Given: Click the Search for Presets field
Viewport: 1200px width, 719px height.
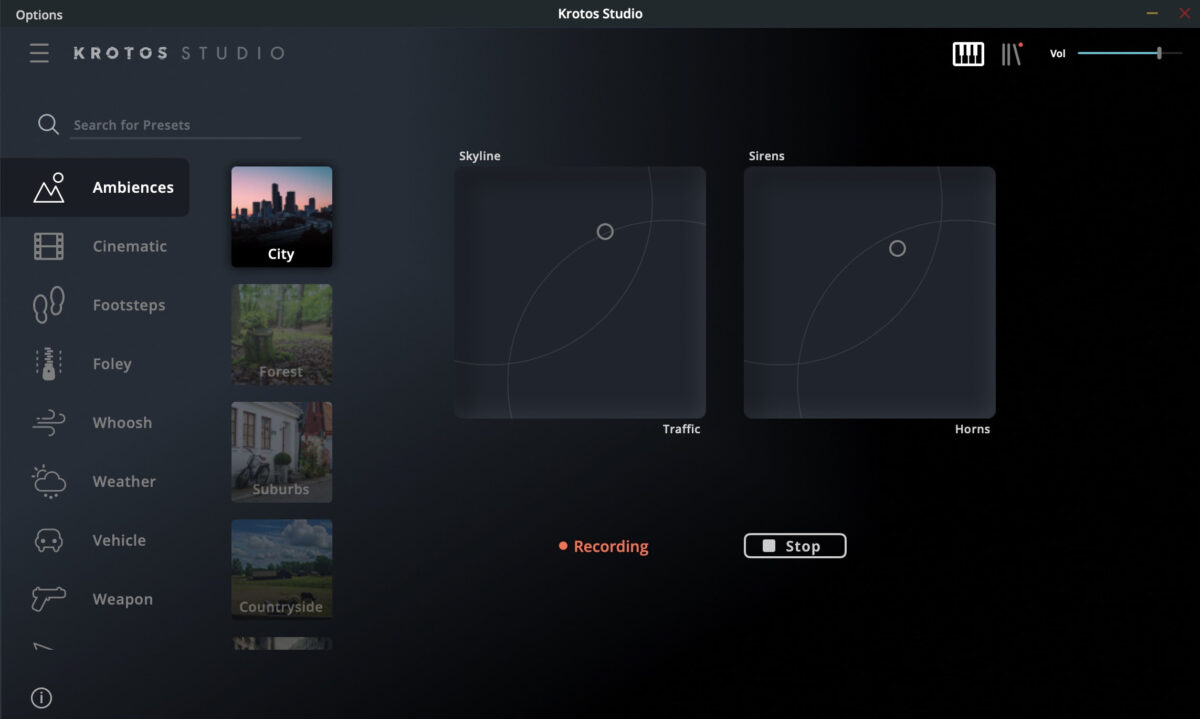Looking at the screenshot, I should (x=185, y=125).
